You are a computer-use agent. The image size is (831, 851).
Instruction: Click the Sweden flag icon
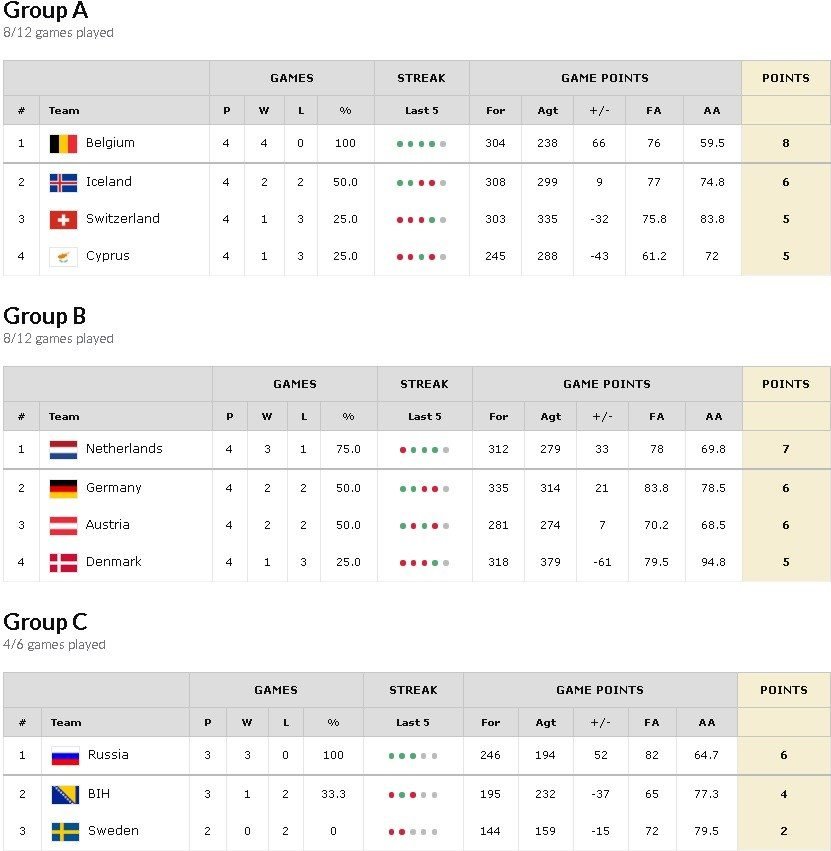click(65, 832)
